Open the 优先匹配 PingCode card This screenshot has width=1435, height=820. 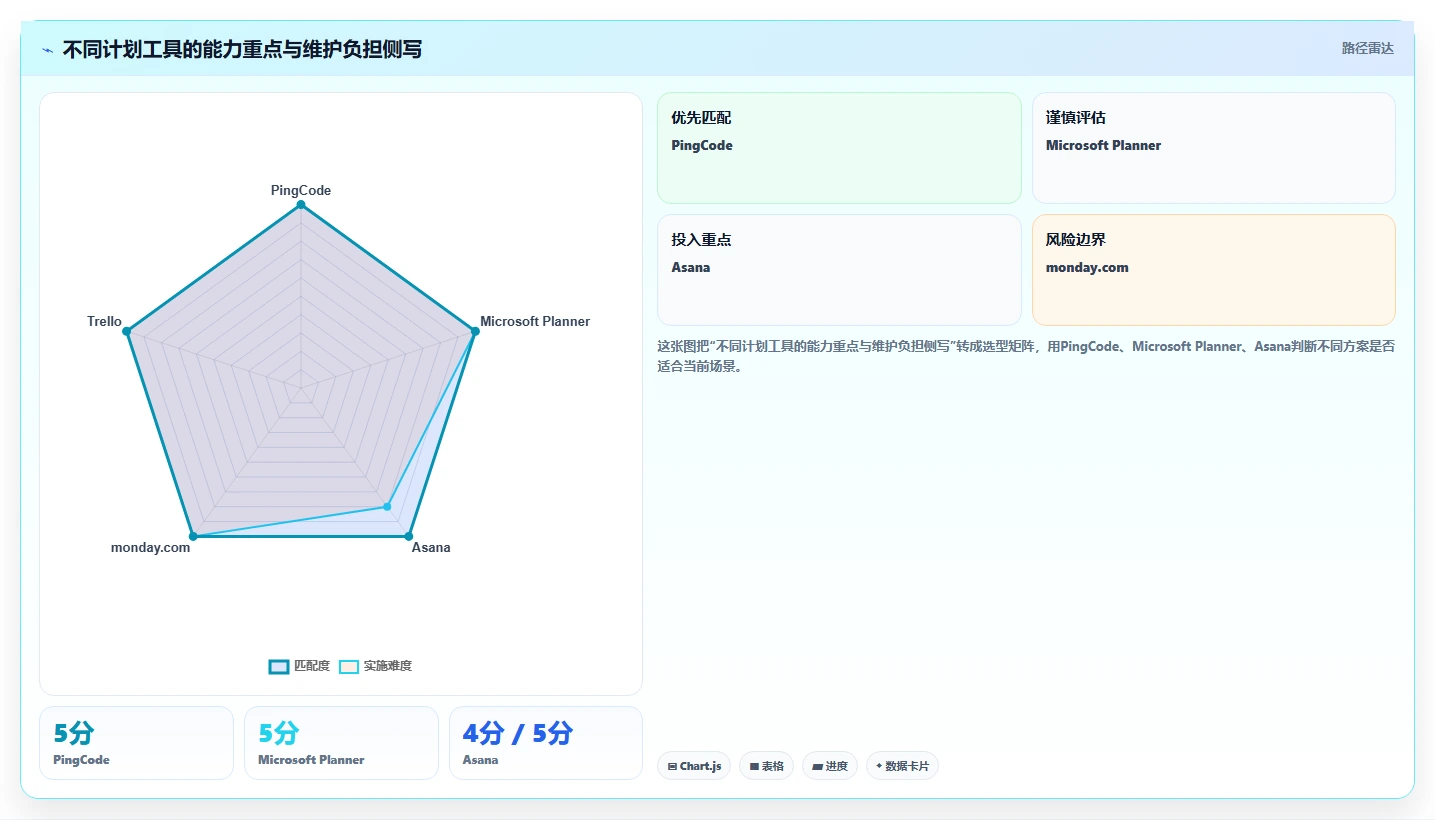(x=839, y=148)
